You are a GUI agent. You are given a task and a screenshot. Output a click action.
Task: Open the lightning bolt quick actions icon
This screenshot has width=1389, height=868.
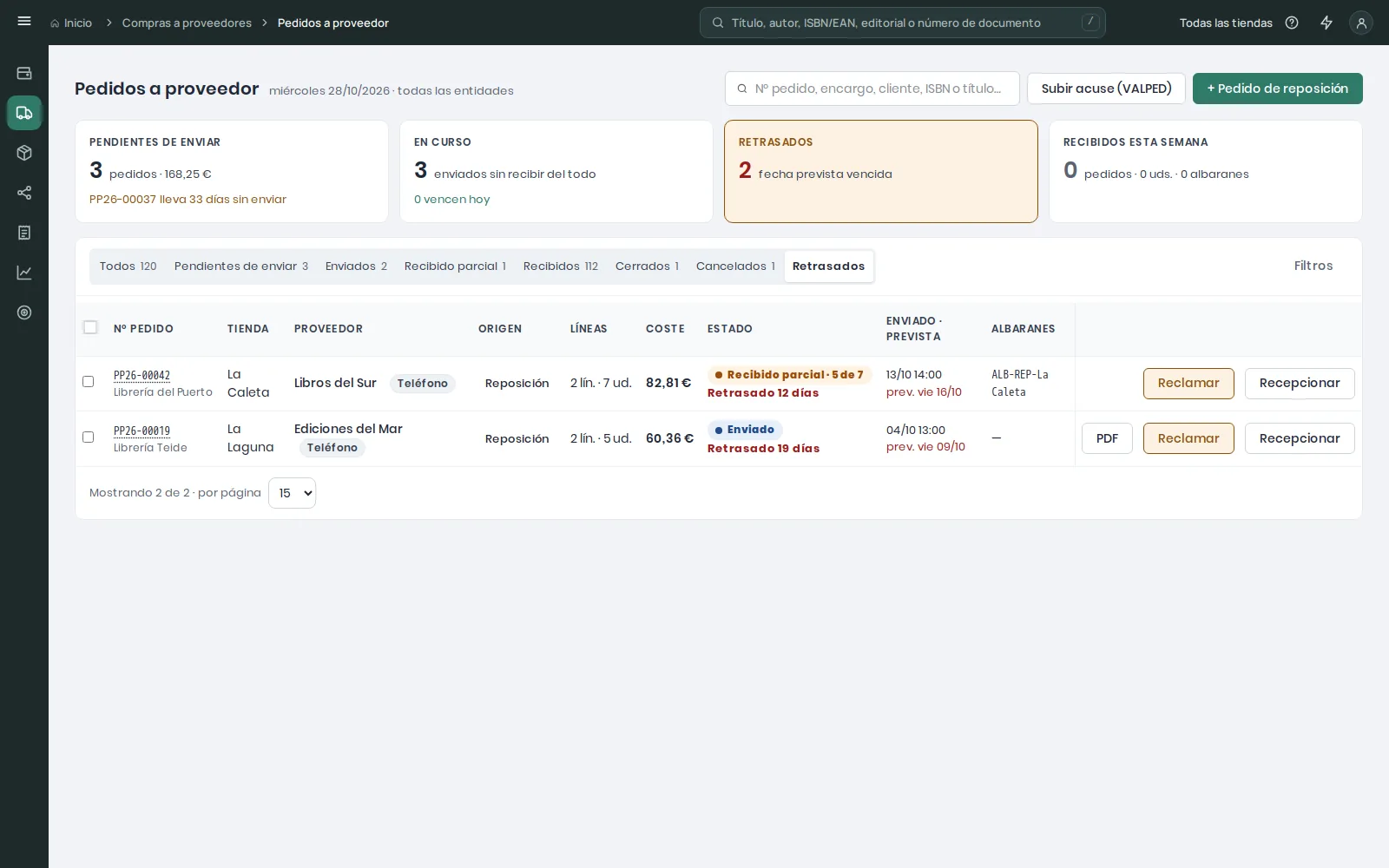[1326, 23]
